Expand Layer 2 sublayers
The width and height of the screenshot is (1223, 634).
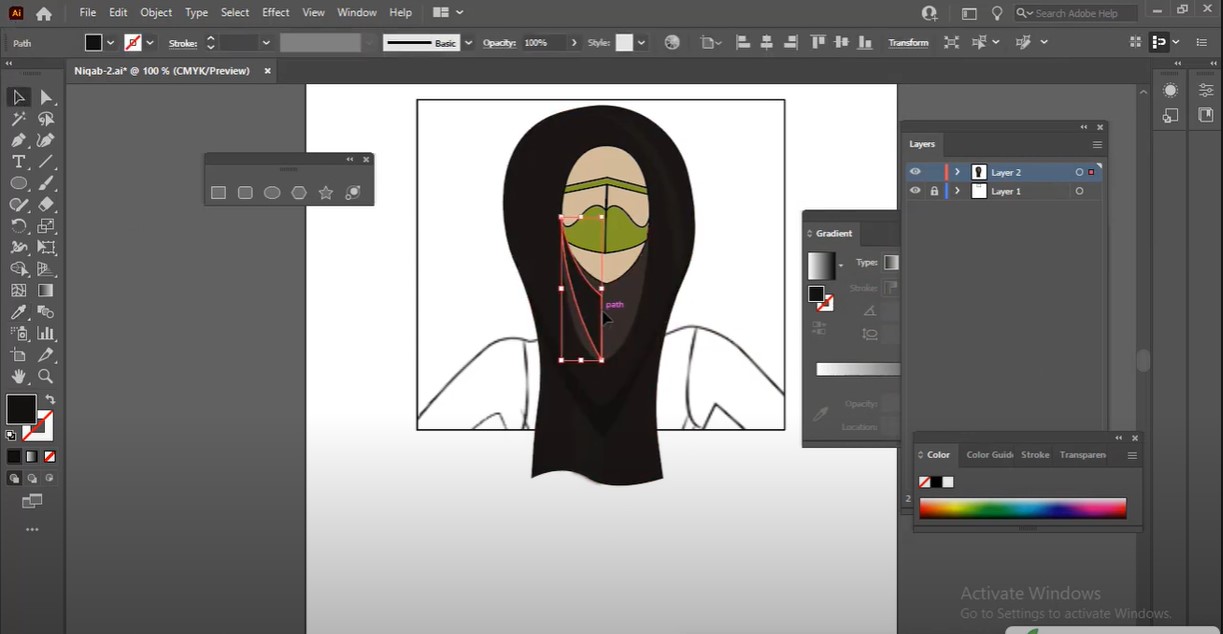click(957, 172)
